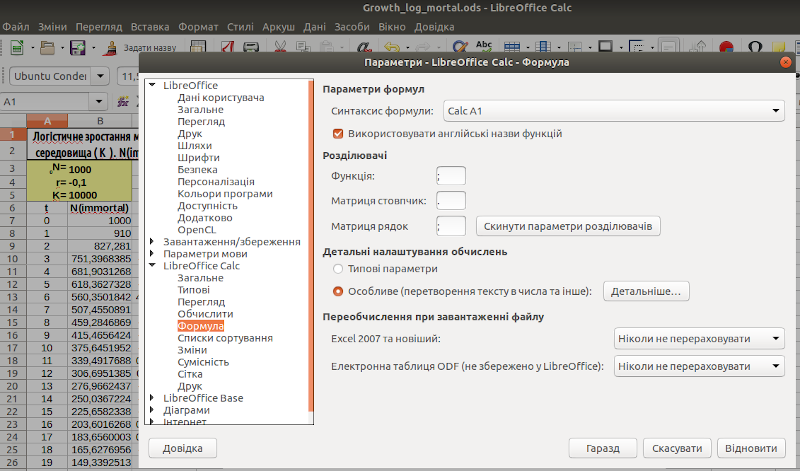Select the 'Типові параметри' radio button
The height and width of the screenshot is (471, 800).
(x=338, y=268)
